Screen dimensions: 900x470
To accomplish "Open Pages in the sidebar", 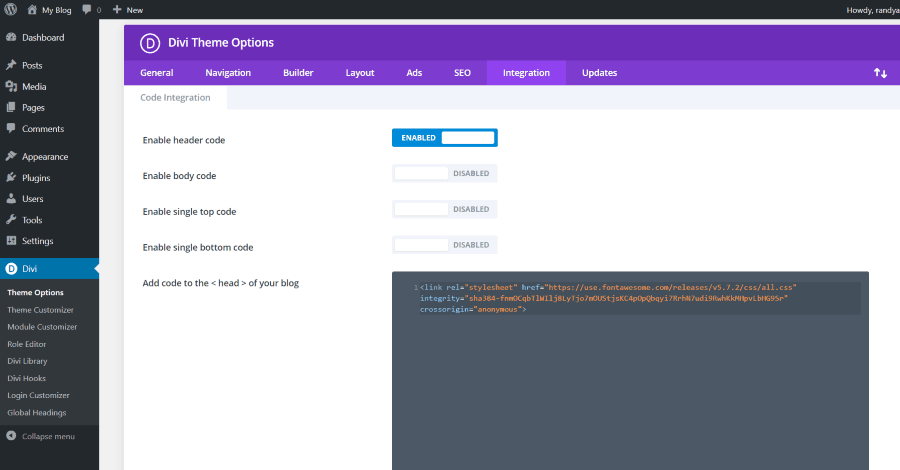I will [33, 108].
